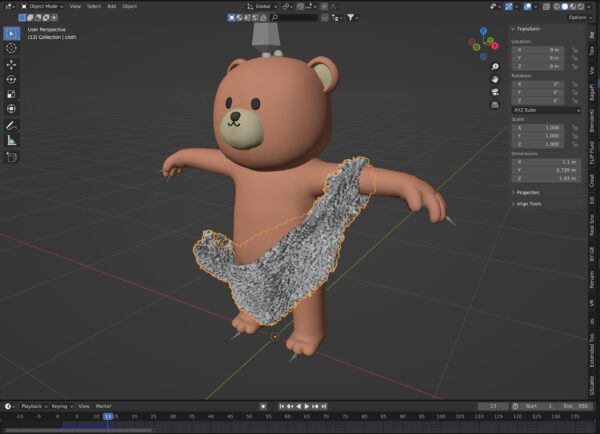Open the Add menu in the header

pyautogui.click(x=110, y=6)
